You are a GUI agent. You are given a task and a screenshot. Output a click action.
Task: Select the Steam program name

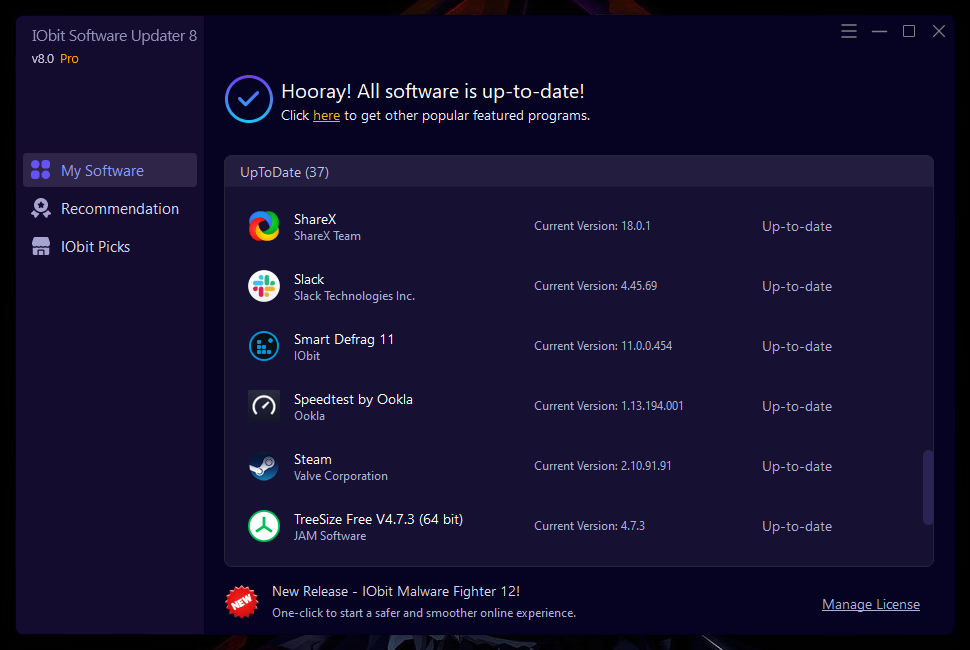312,460
